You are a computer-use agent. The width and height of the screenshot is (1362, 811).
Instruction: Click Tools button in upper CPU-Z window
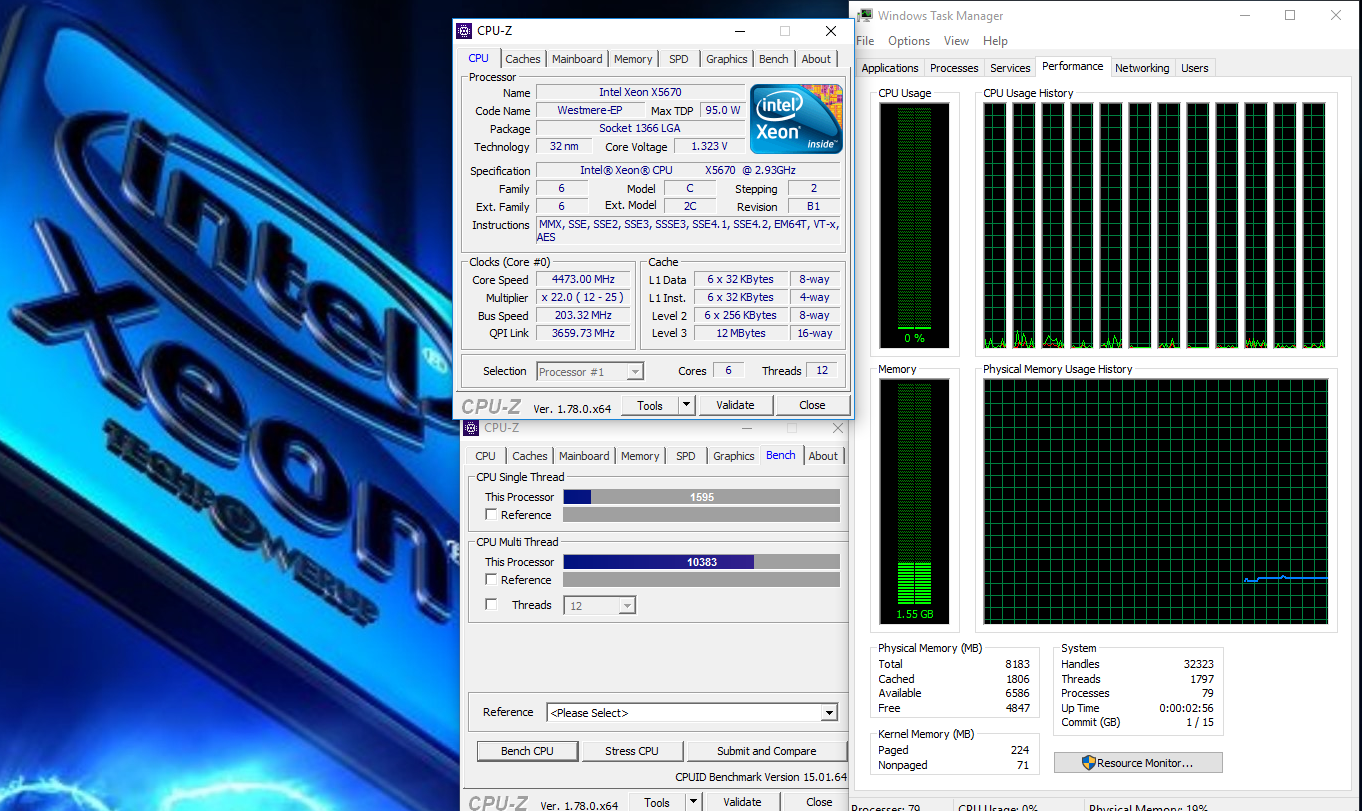[650, 405]
